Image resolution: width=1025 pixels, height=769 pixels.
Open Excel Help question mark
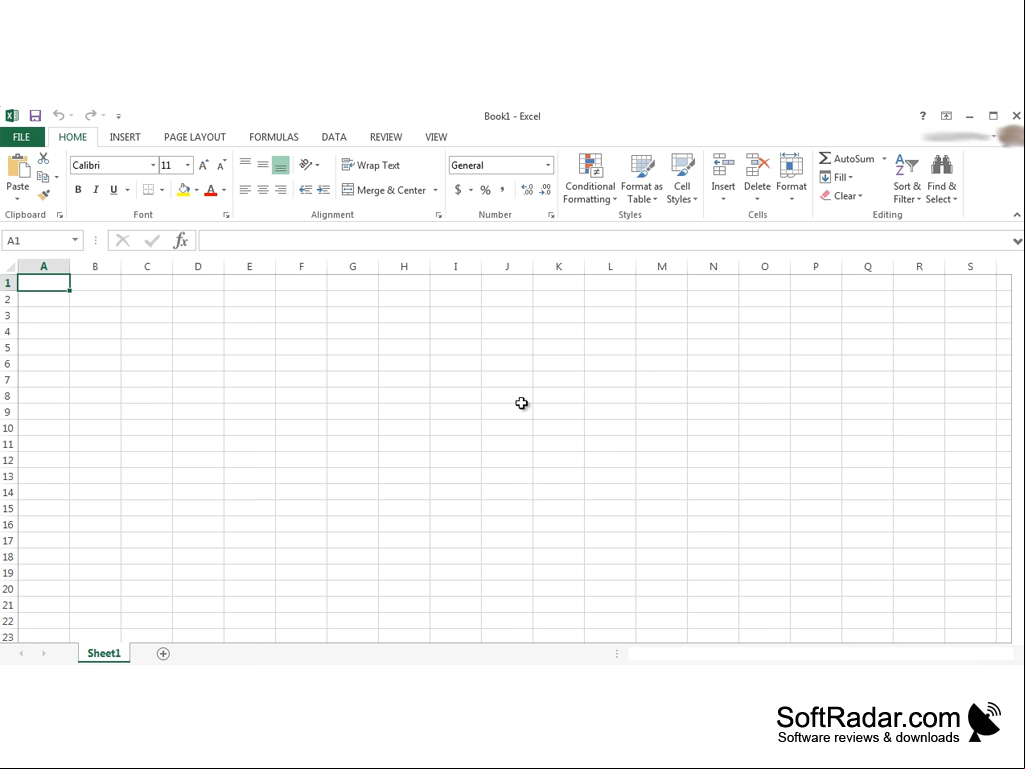(922, 116)
